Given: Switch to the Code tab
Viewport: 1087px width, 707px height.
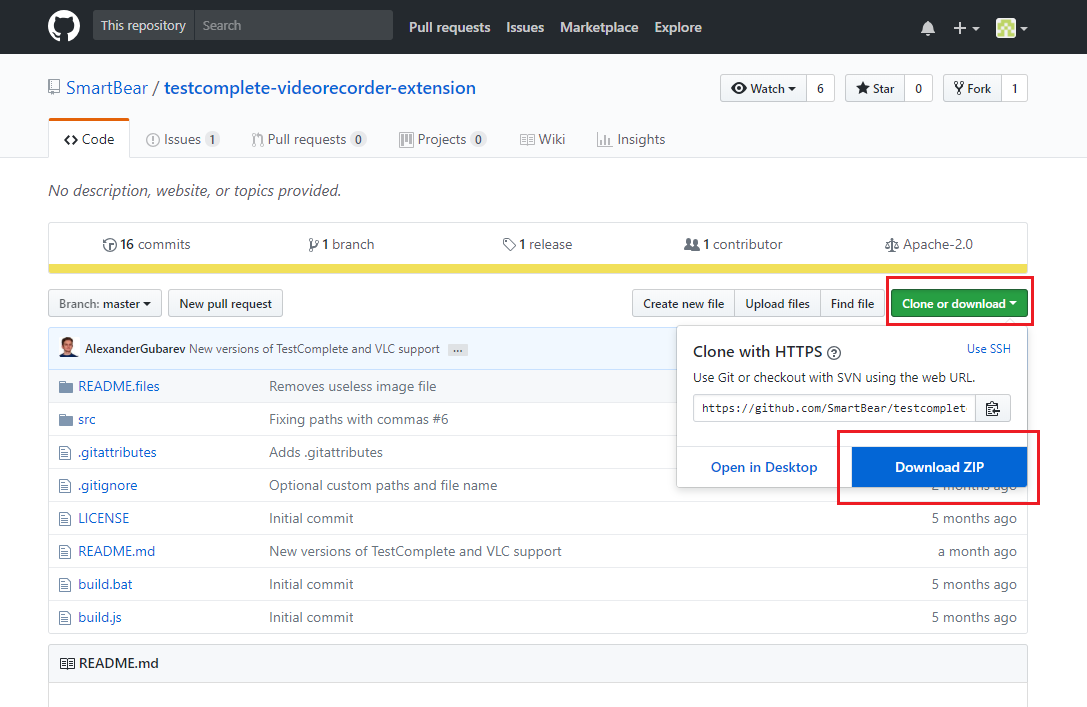Looking at the screenshot, I should click(89, 139).
